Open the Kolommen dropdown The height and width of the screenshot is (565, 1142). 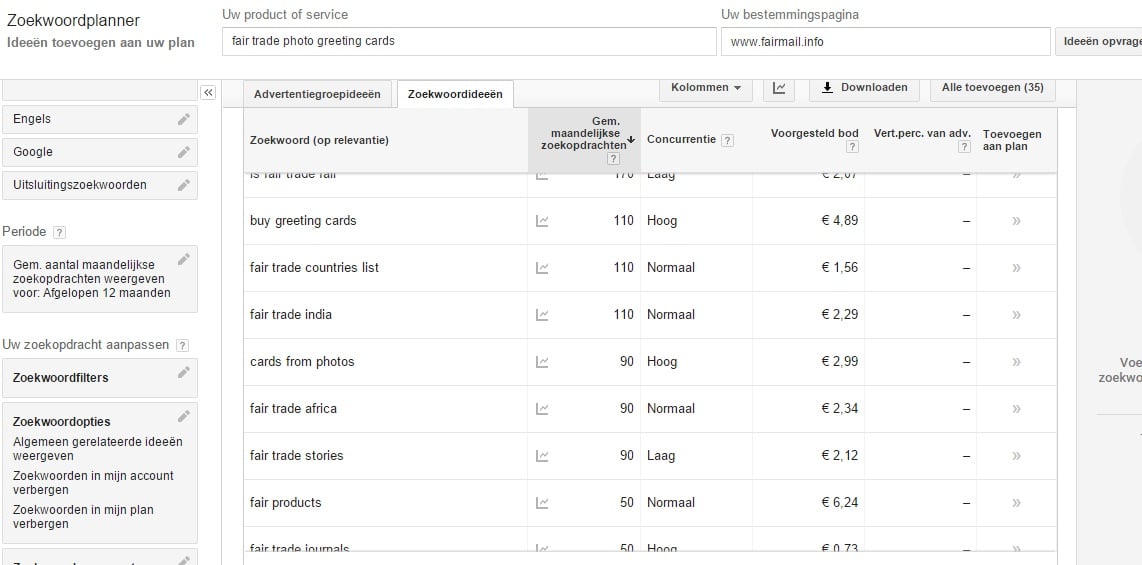(x=706, y=88)
